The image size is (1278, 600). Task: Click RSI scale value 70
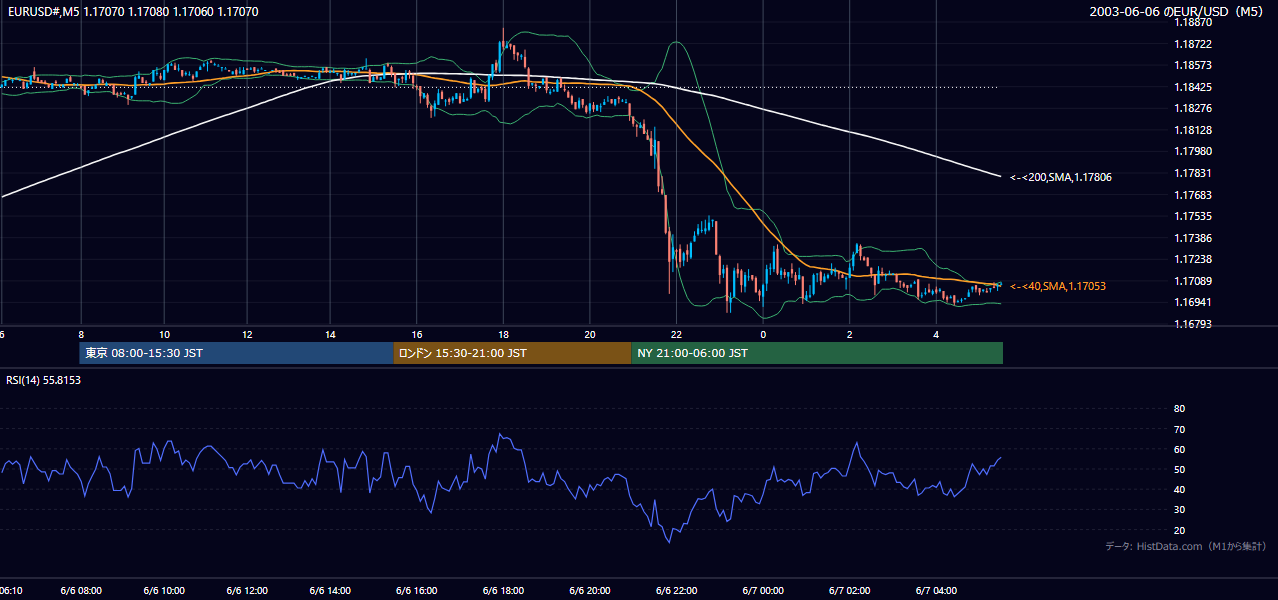point(1180,429)
